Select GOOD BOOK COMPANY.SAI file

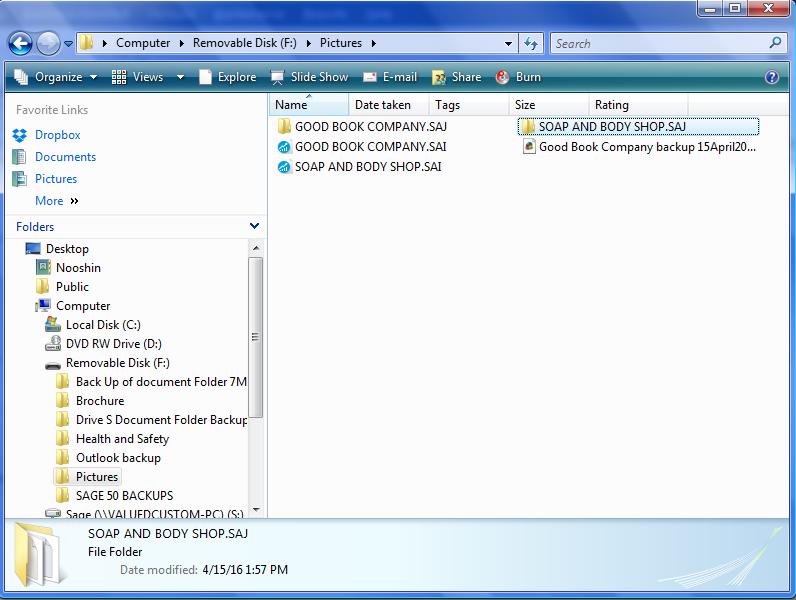point(362,147)
